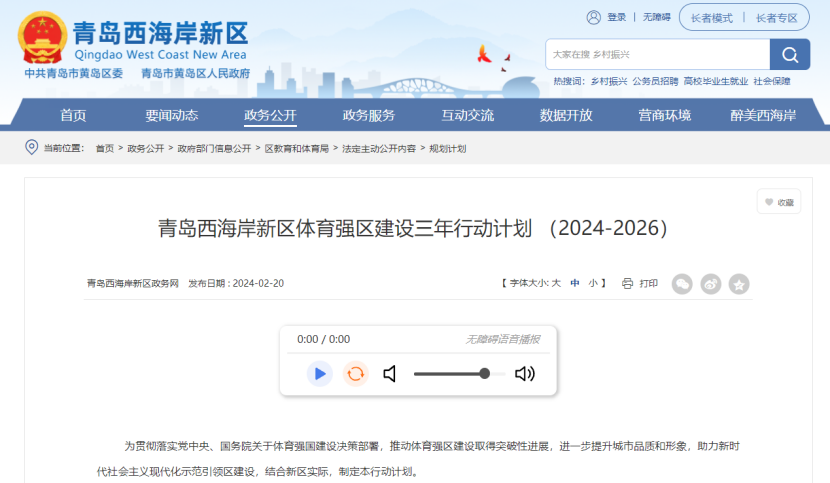Click the search input field
830x483 pixels.
[656, 54]
